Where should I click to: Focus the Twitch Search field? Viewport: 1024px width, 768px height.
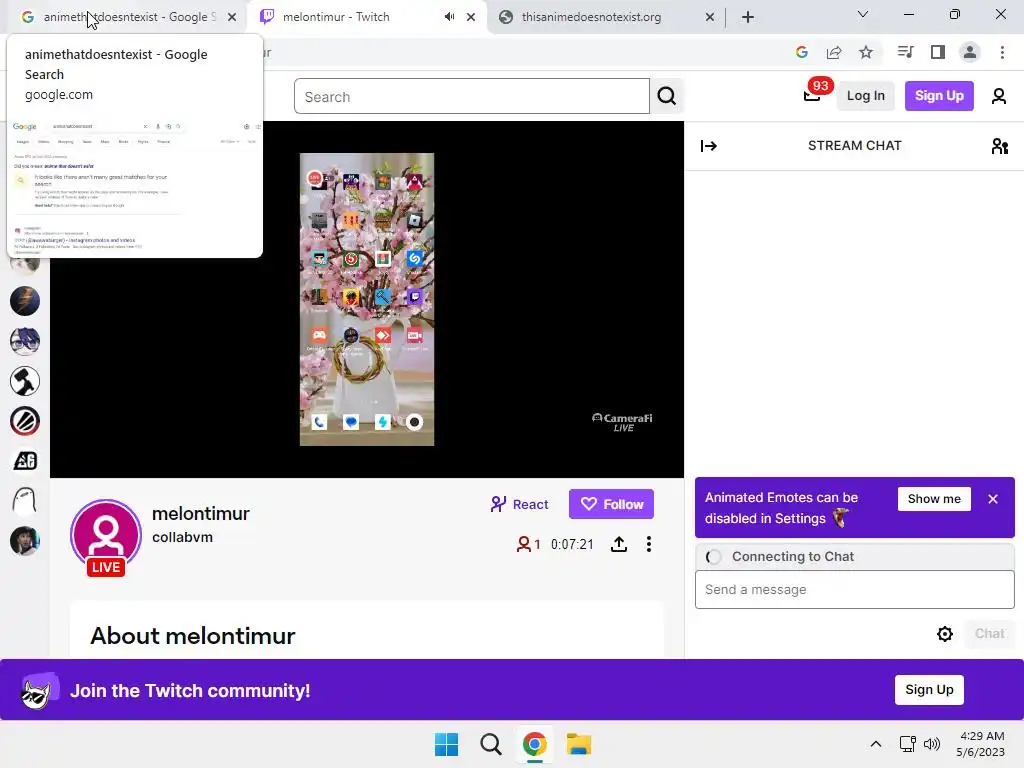coord(472,97)
